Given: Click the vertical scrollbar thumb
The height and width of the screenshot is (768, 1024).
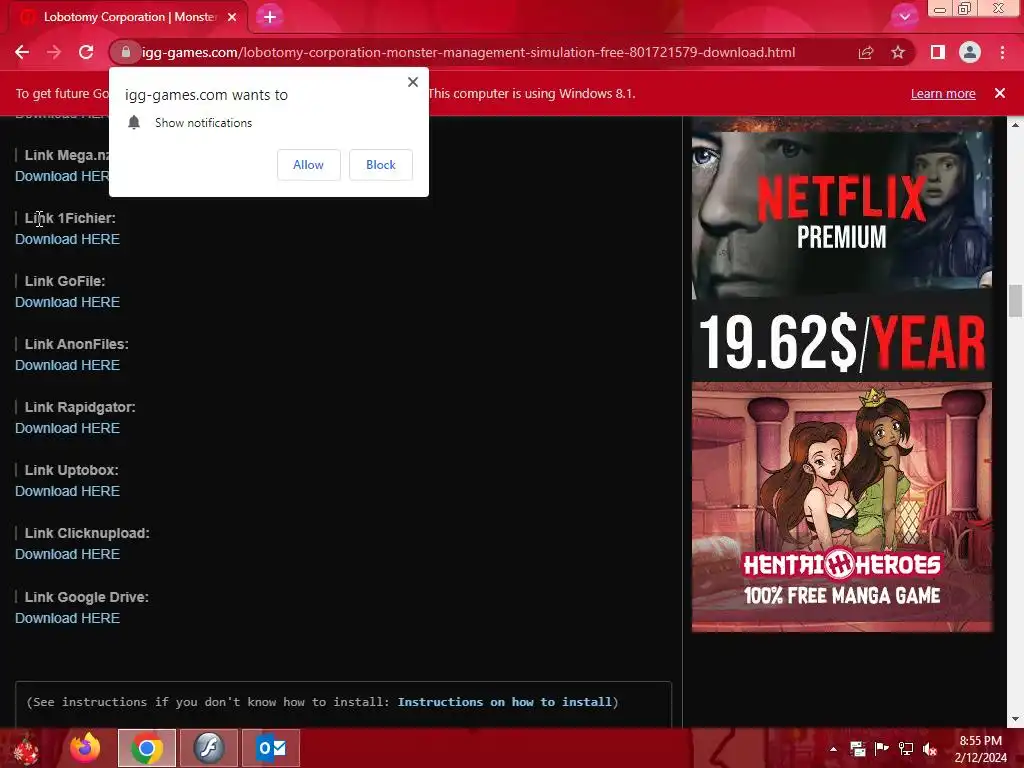Looking at the screenshot, I should pos(1016,300).
